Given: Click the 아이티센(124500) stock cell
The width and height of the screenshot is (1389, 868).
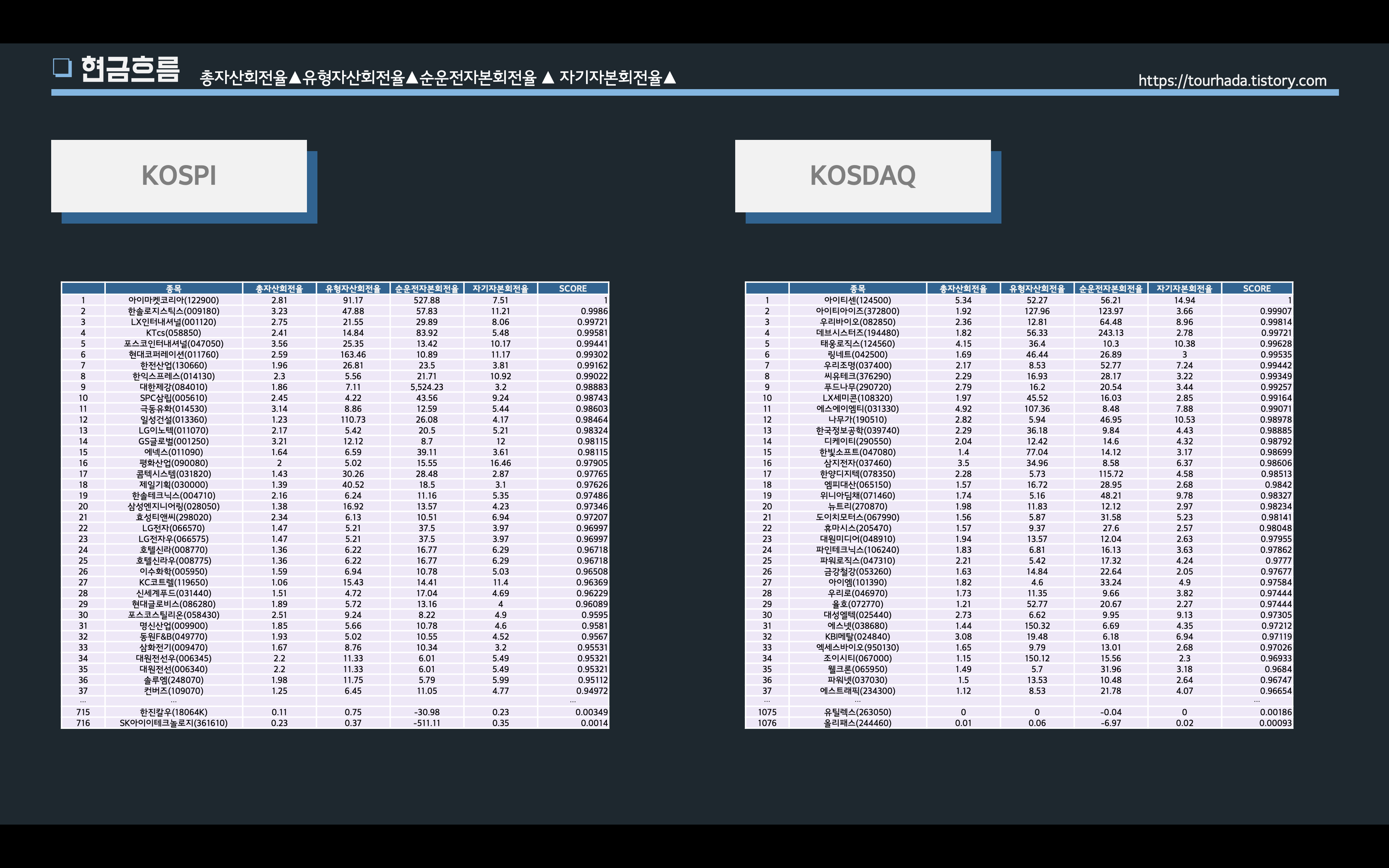Looking at the screenshot, I should point(857,300).
